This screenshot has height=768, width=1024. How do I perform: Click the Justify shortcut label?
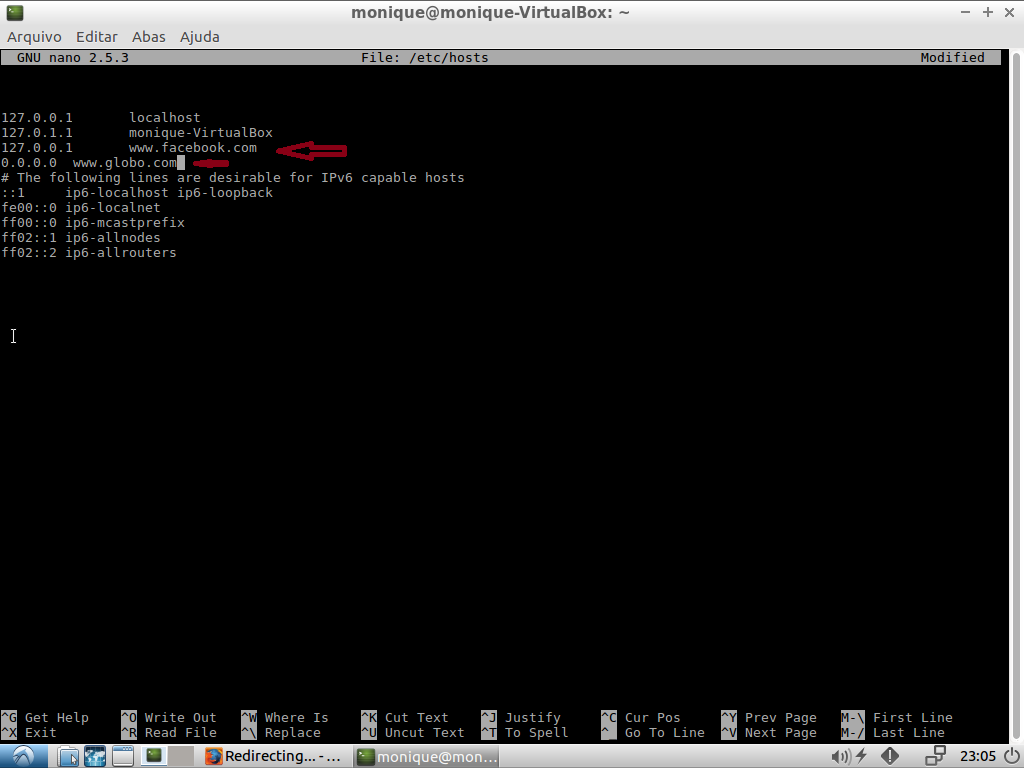point(532,718)
